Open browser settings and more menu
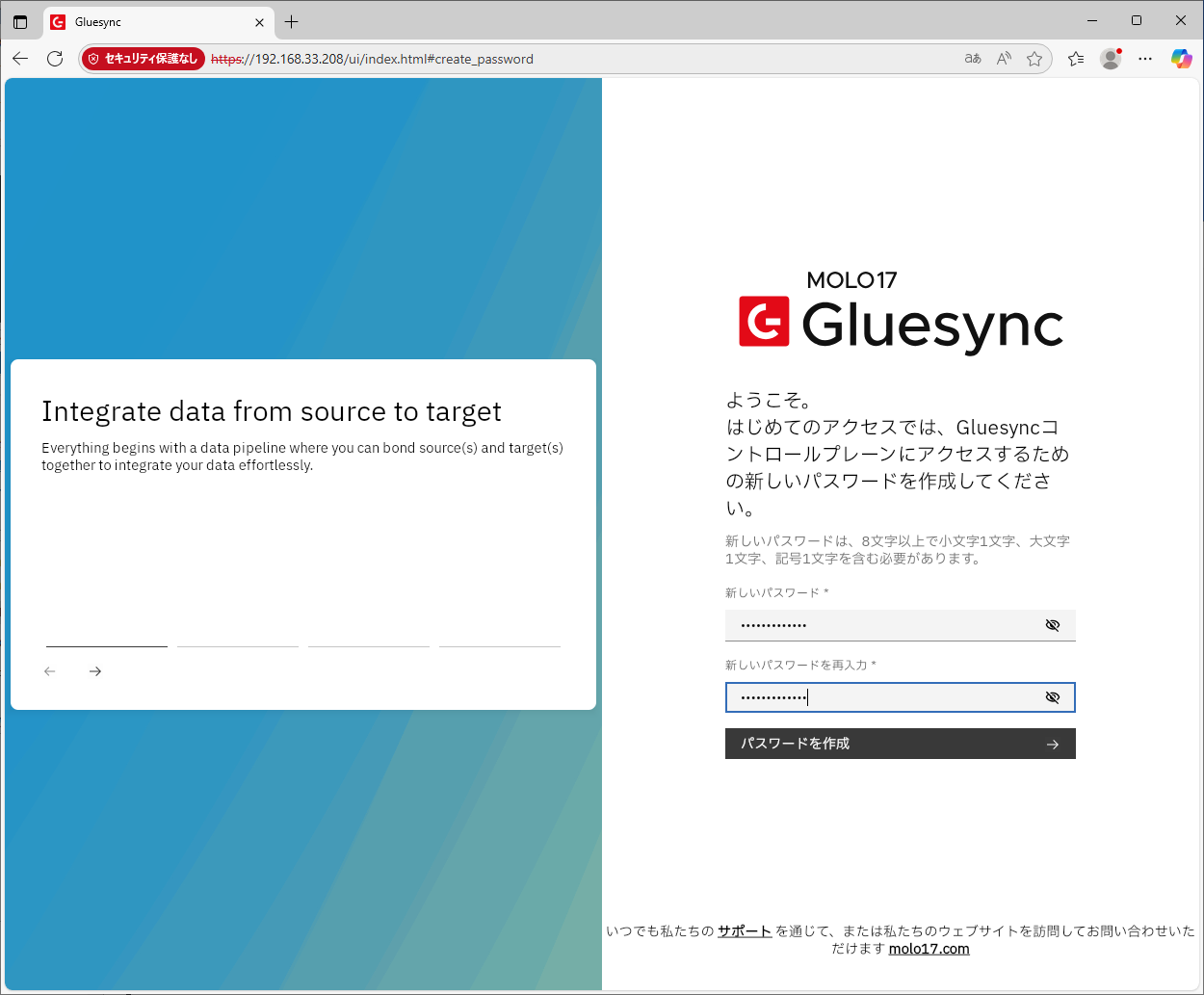1204x995 pixels. click(x=1144, y=59)
